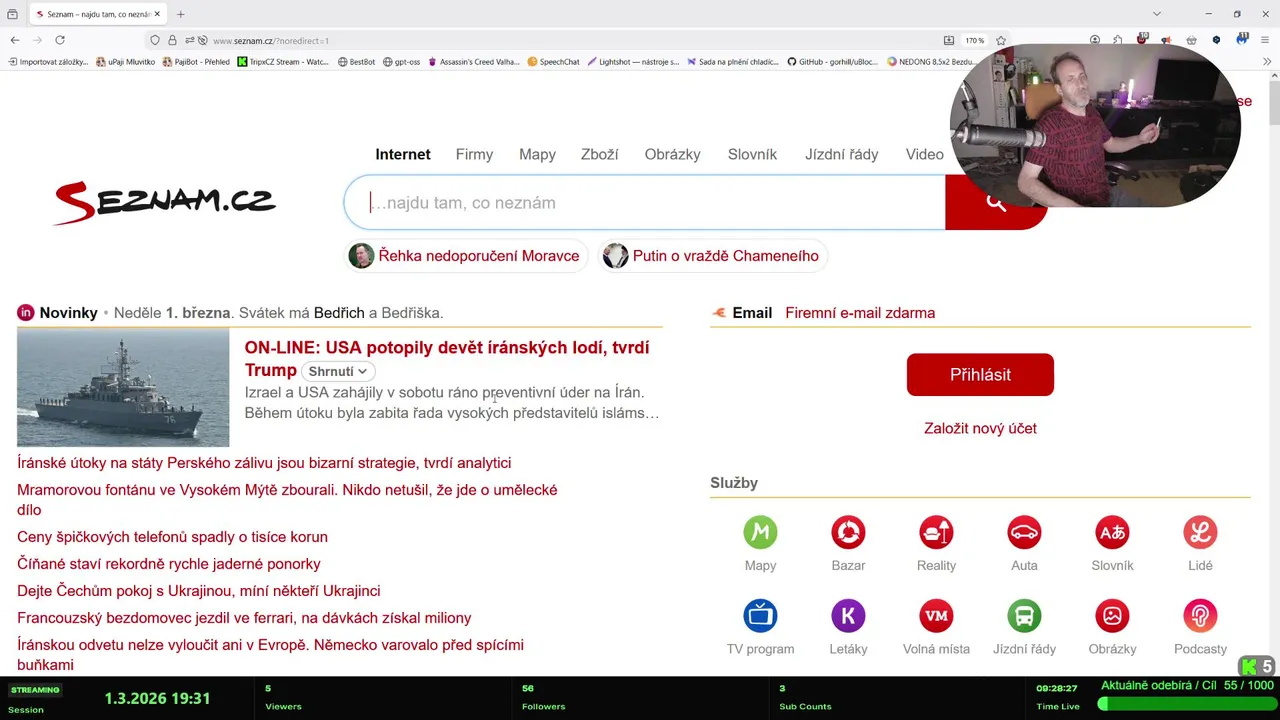Open the Jízdní řády service icon
This screenshot has width=1280, height=720.
tap(1024, 615)
